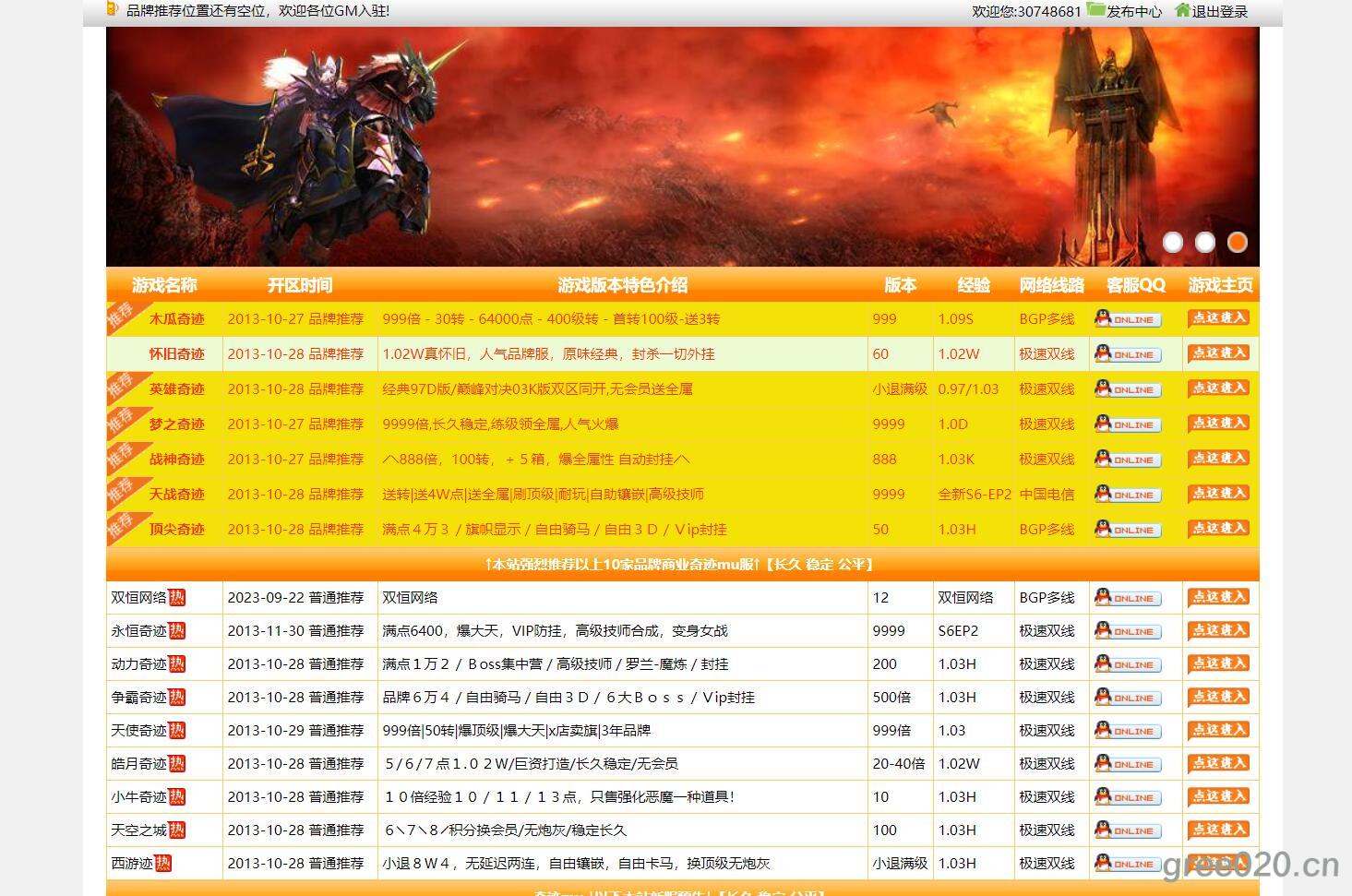The image size is (1352, 896).
Task: Click the 退出登录 home icon
Action: coord(1182,10)
